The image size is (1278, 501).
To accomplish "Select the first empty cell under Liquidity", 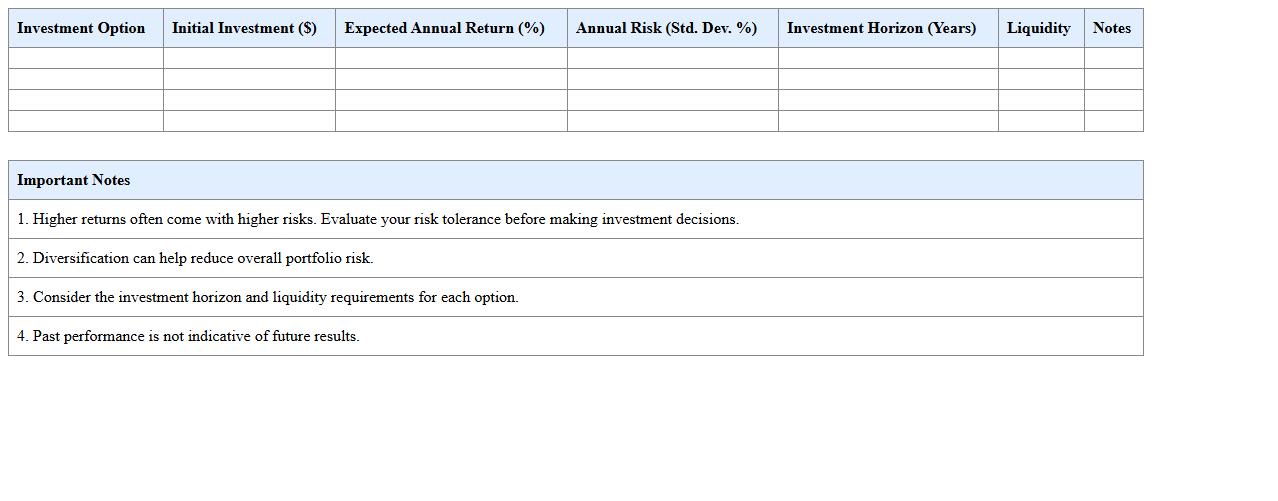I will (x=1041, y=58).
